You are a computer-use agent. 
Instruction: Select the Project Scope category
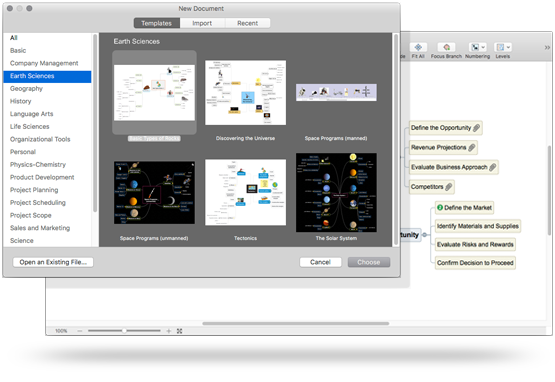[47, 215]
